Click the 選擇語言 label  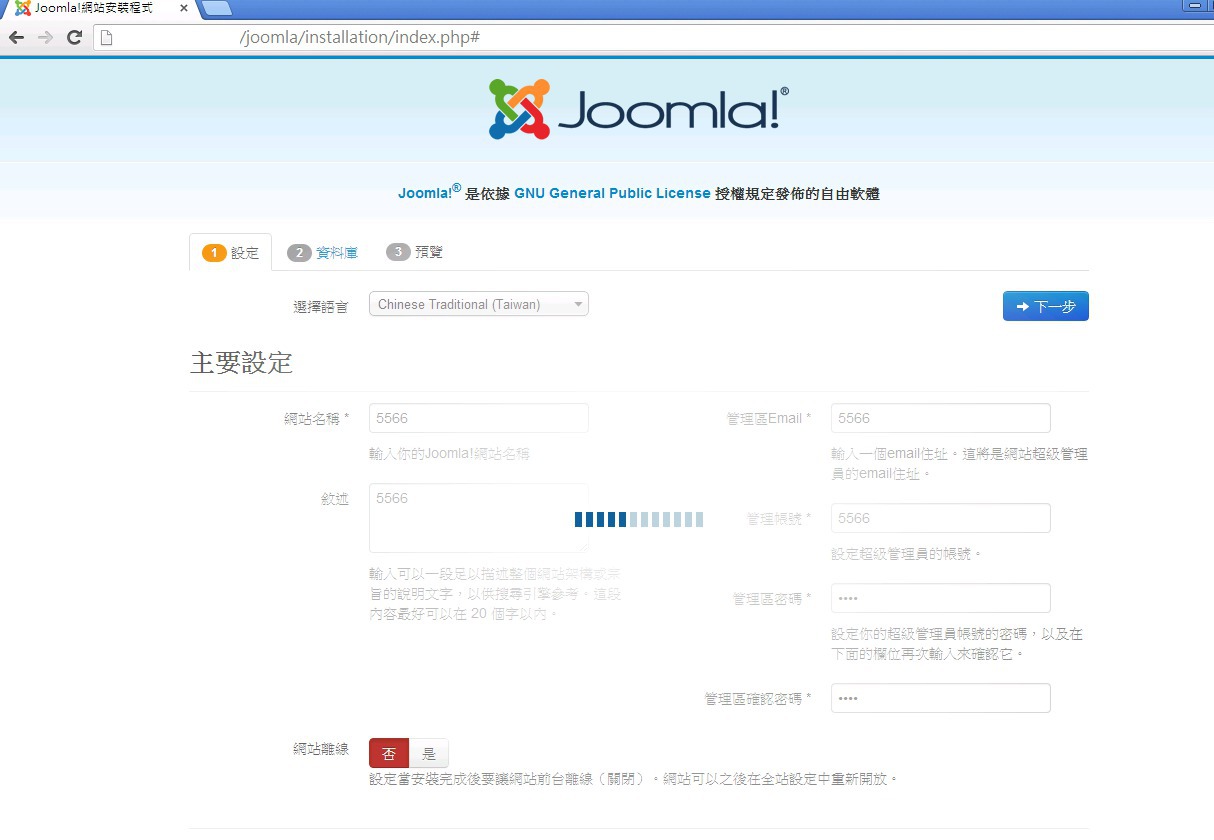(x=321, y=307)
